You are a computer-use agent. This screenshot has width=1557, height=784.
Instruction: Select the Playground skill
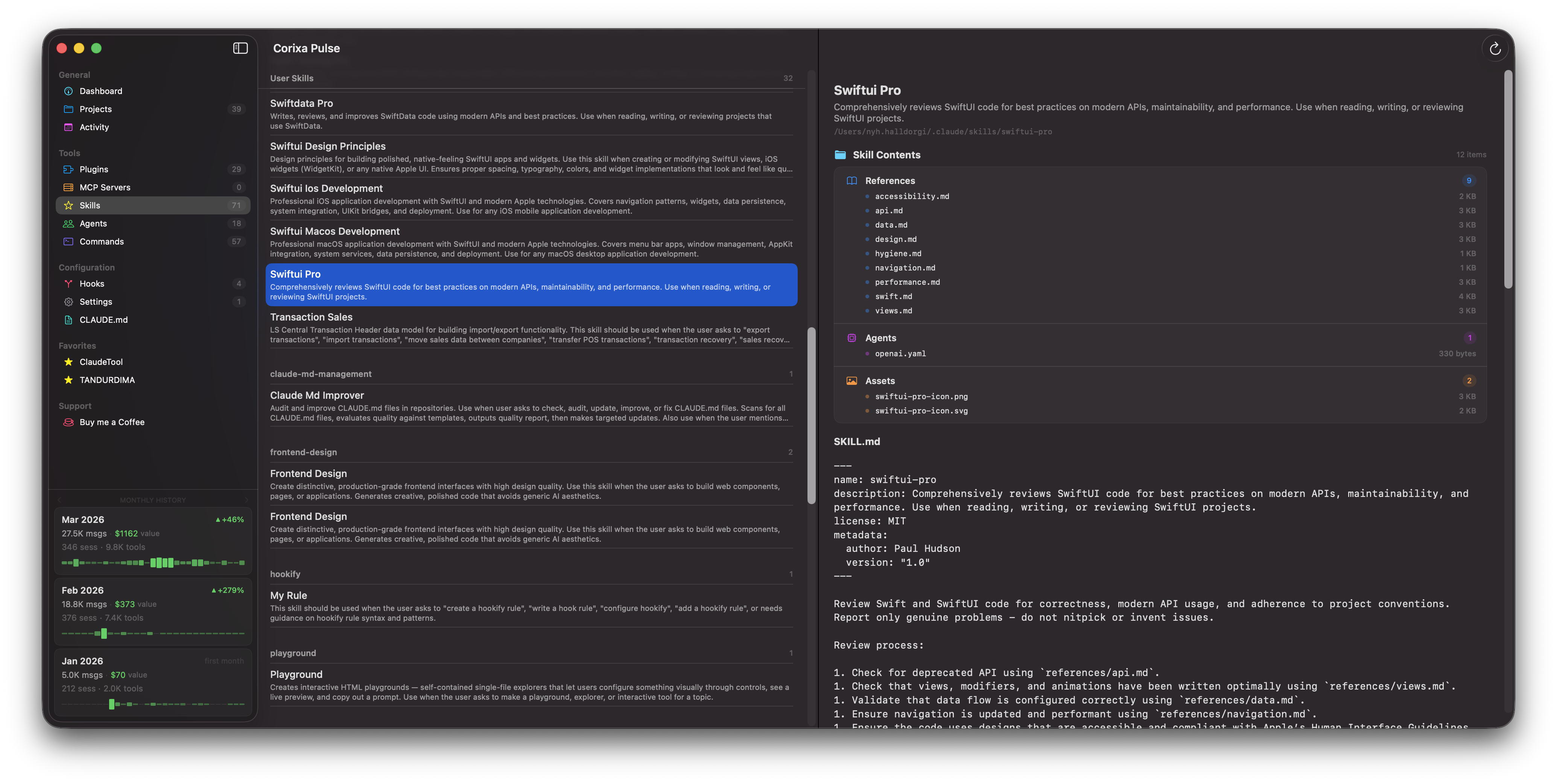tap(531, 685)
